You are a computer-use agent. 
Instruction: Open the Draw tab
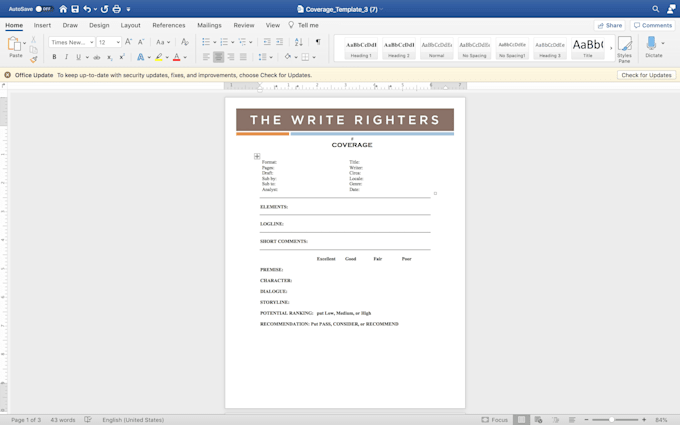click(70, 25)
